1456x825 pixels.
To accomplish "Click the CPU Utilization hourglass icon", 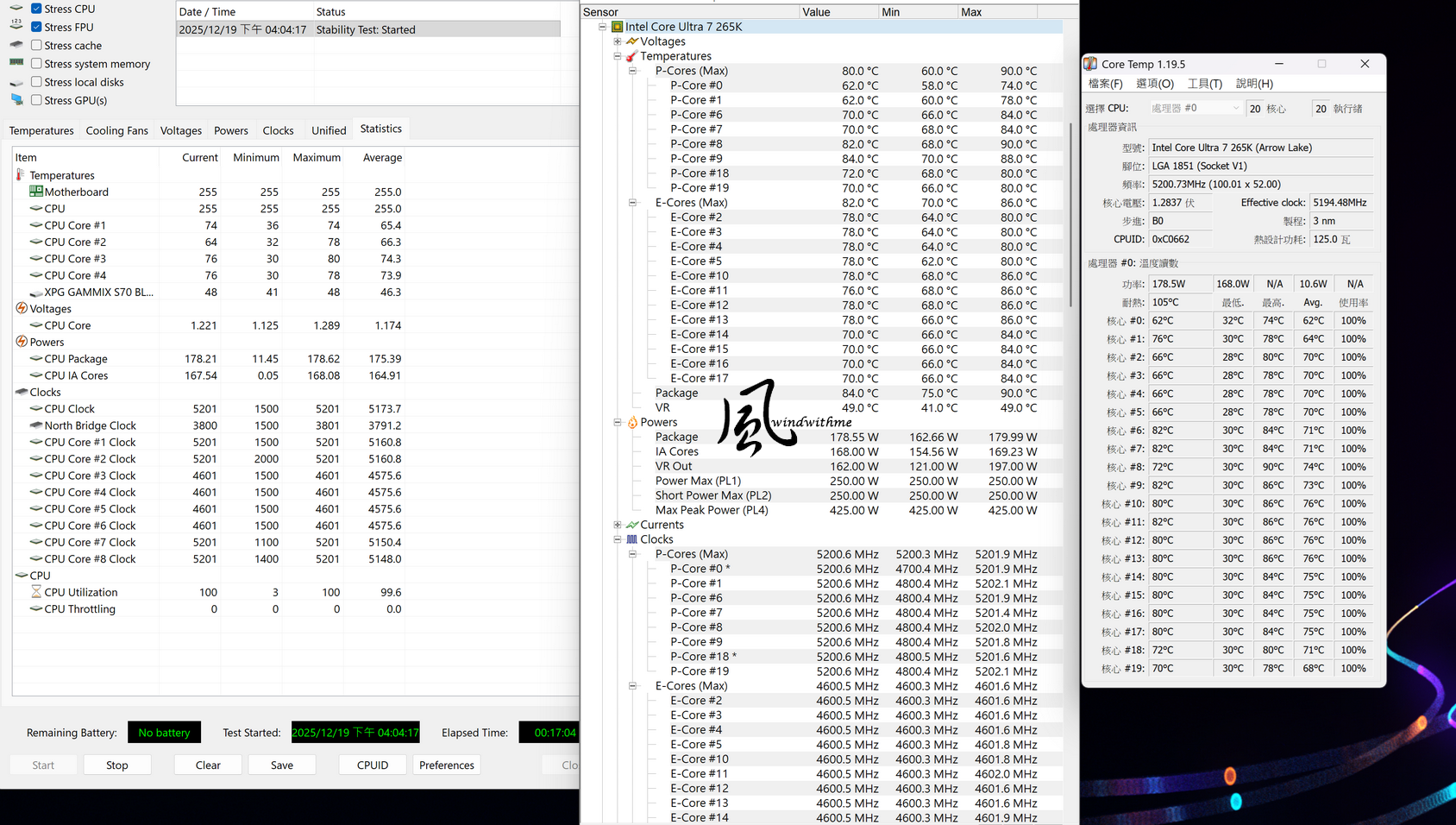I will pyautogui.click(x=36, y=592).
